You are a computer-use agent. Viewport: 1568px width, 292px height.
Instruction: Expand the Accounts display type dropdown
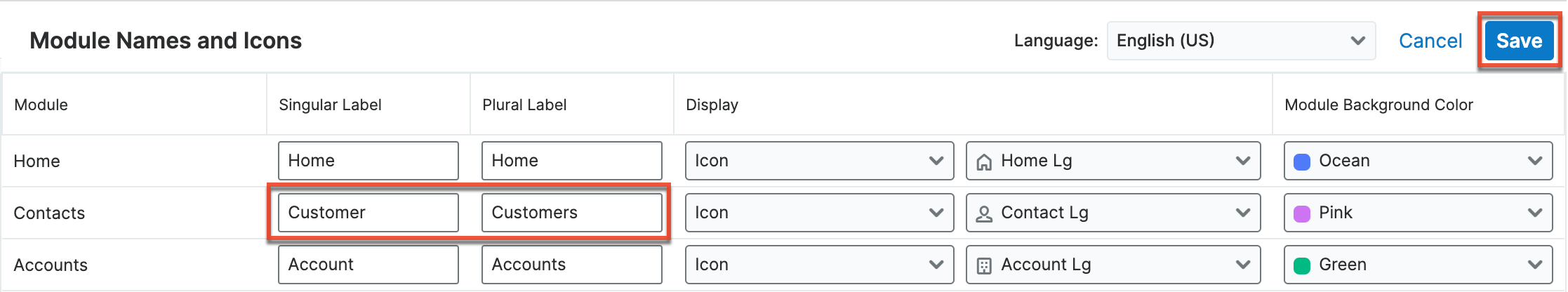pos(819,265)
